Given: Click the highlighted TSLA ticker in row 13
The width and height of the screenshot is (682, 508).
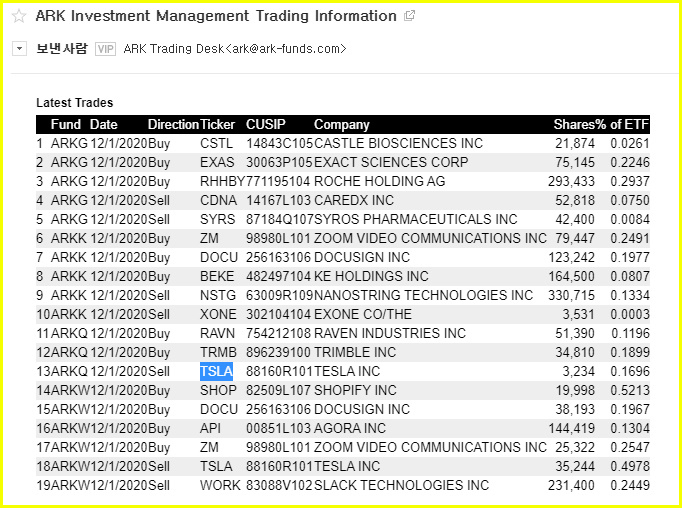Looking at the screenshot, I should click(216, 371).
